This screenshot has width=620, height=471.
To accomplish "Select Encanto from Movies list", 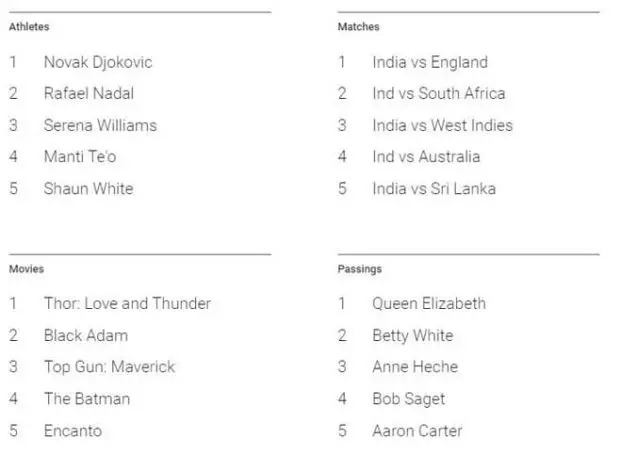I will coord(73,431).
